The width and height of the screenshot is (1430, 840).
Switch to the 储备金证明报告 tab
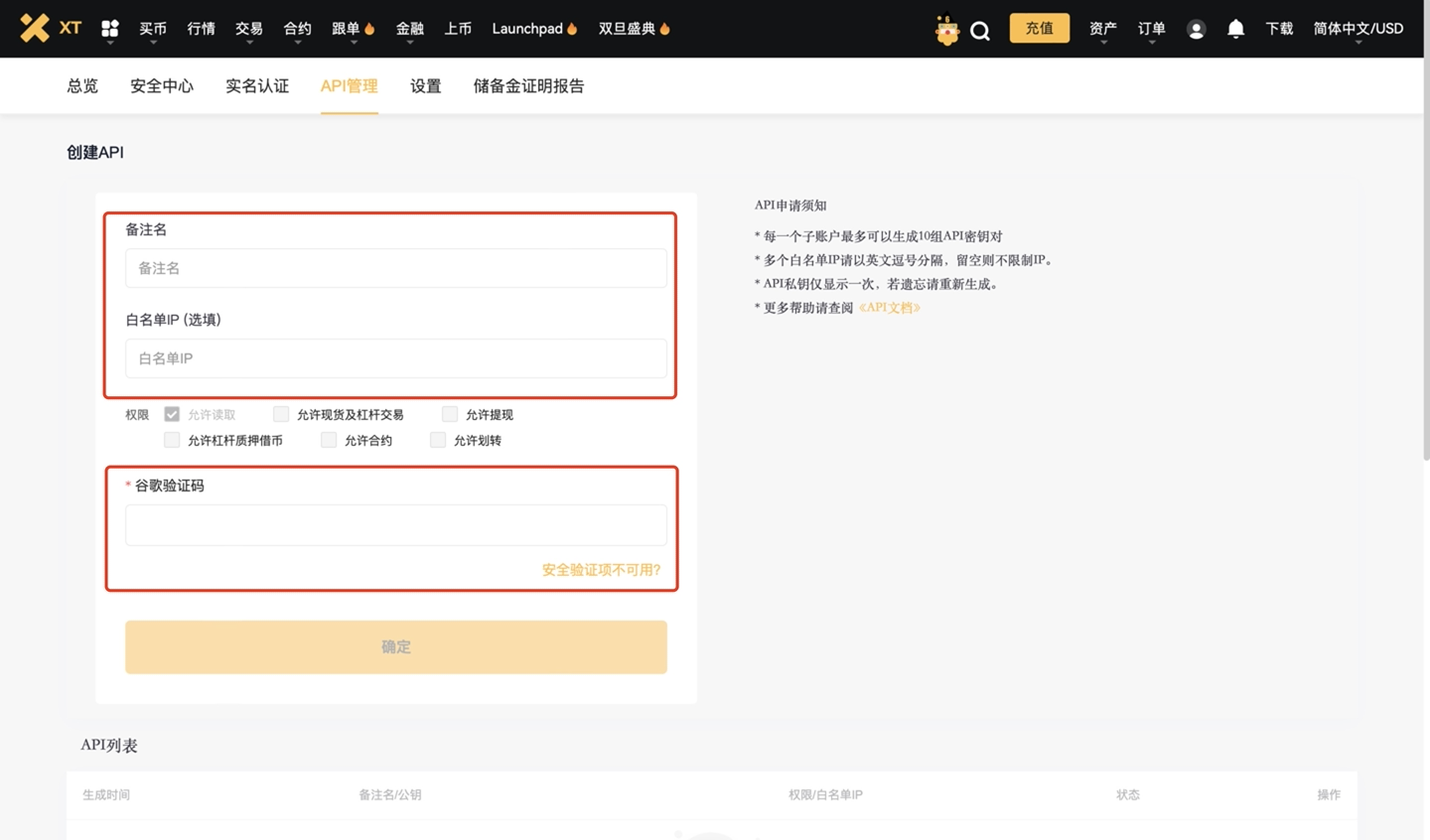point(528,85)
